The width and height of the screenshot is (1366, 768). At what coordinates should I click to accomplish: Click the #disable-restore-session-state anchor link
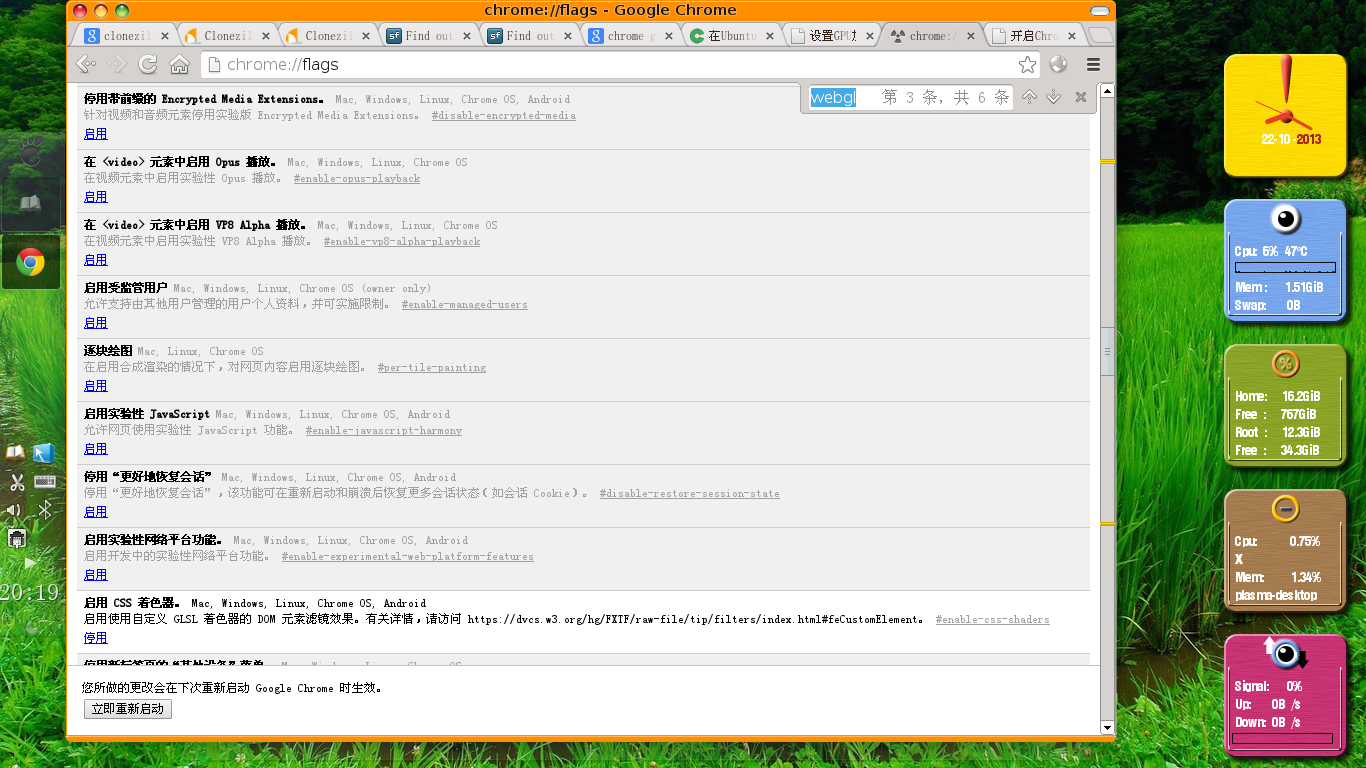click(x=690, y=494)
